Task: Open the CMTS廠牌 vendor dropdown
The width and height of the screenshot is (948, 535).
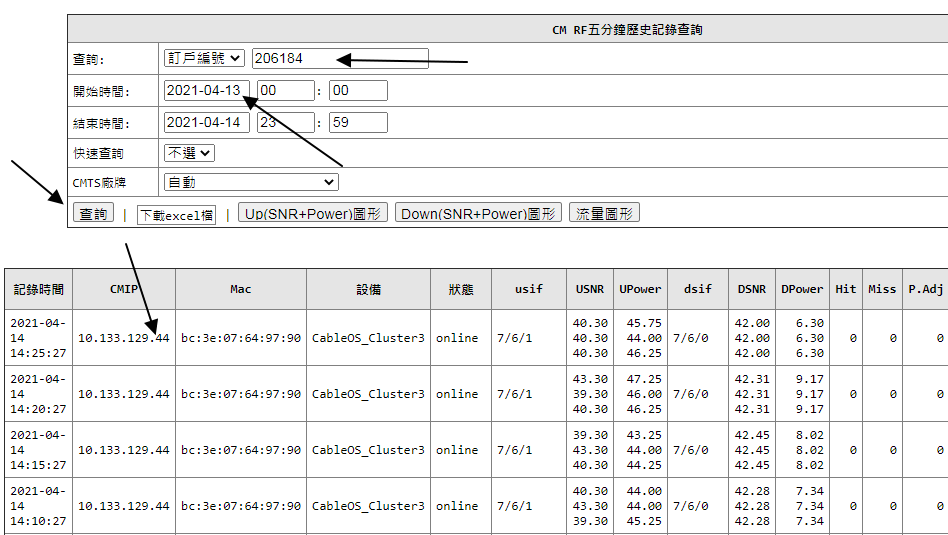Action: 251,182
